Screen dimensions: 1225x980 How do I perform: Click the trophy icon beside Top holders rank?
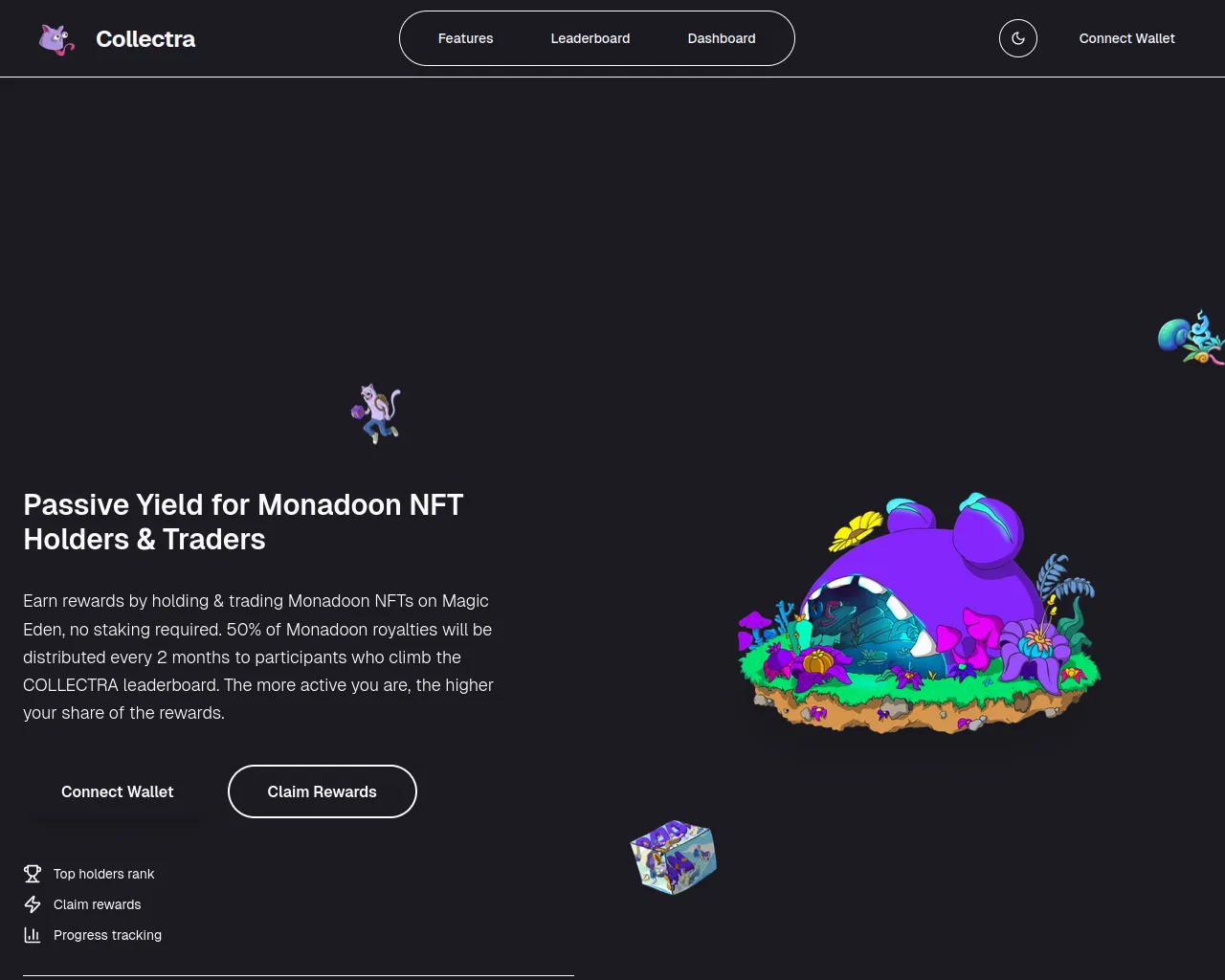pyautogui.click(x=33, y=874)
